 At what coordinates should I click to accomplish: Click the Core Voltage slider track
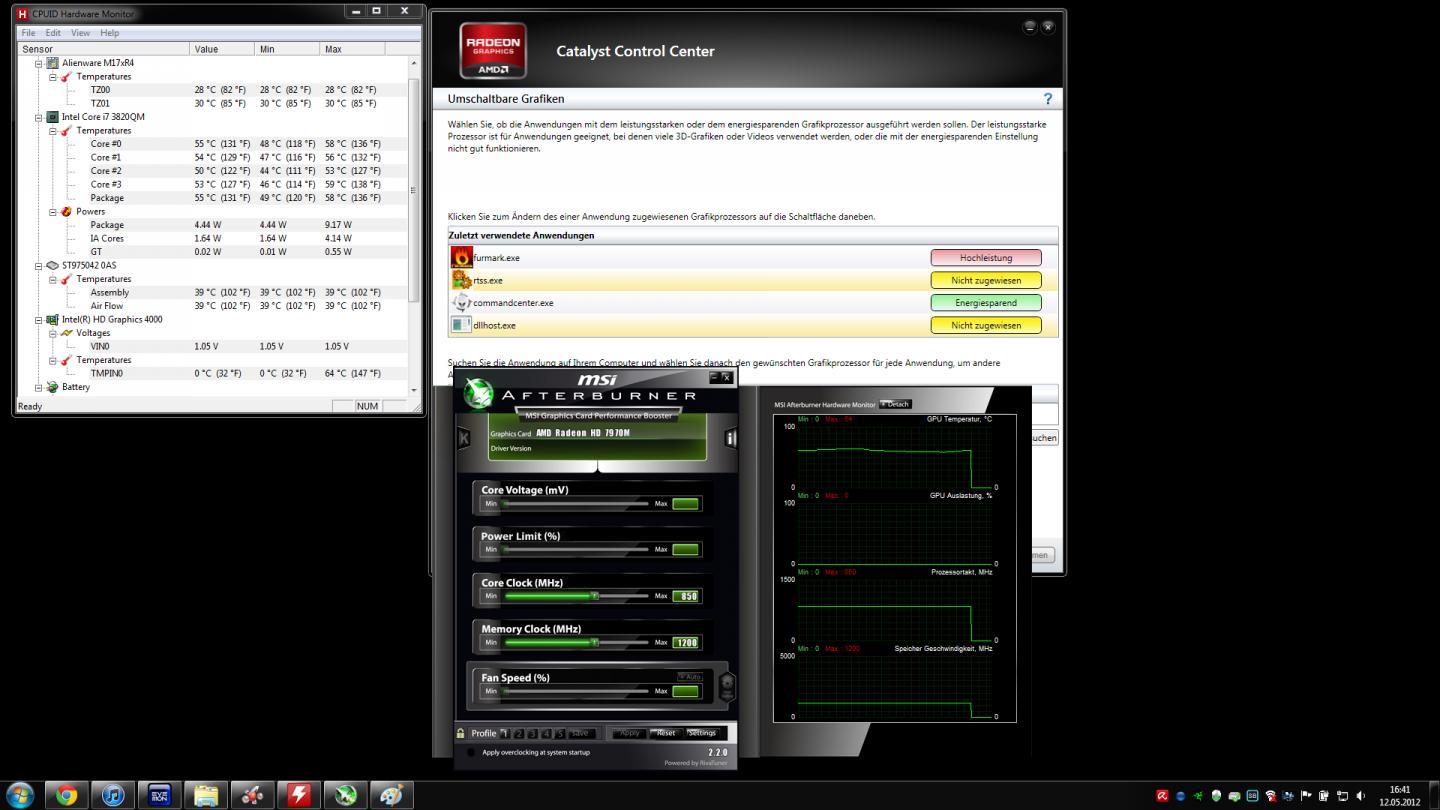pos(576,504)
